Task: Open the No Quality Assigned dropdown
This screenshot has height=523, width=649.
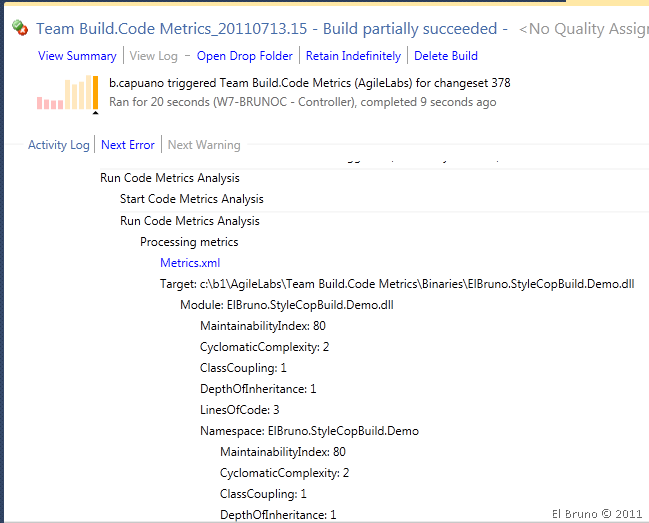Action: tap(584, 30)
